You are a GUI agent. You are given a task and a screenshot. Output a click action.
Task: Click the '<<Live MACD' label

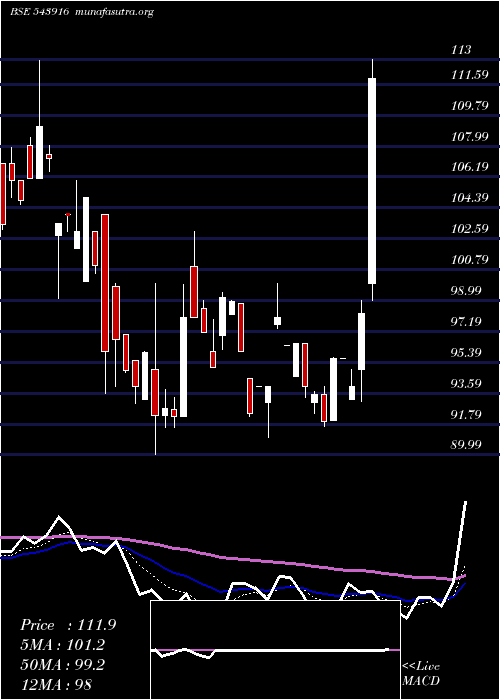tap(421, 674)
